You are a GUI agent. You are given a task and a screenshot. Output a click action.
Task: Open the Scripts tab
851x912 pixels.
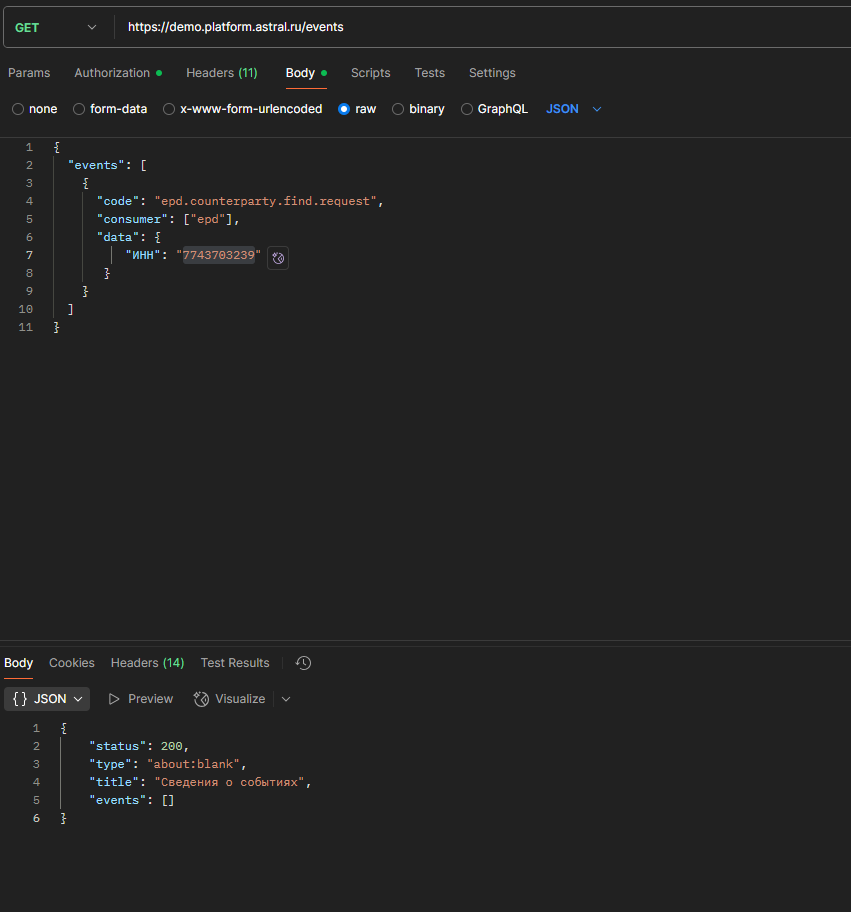pyautogui.click(x=370, y=73)
